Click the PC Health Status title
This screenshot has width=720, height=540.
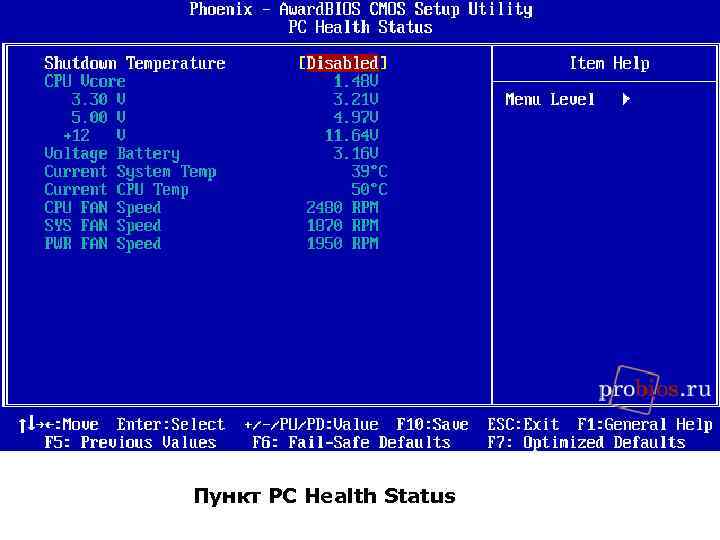coord(360,27)
